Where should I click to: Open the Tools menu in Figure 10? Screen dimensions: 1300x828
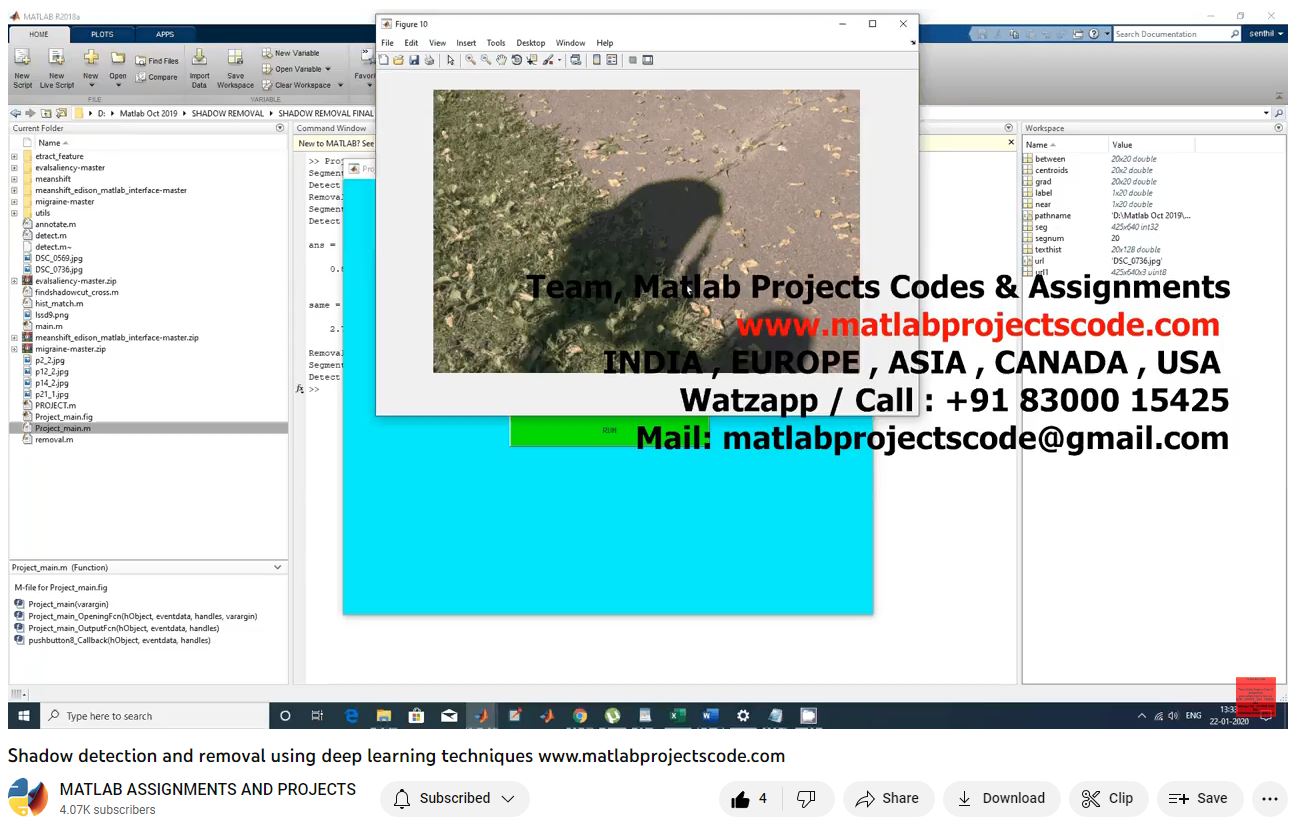496,43
